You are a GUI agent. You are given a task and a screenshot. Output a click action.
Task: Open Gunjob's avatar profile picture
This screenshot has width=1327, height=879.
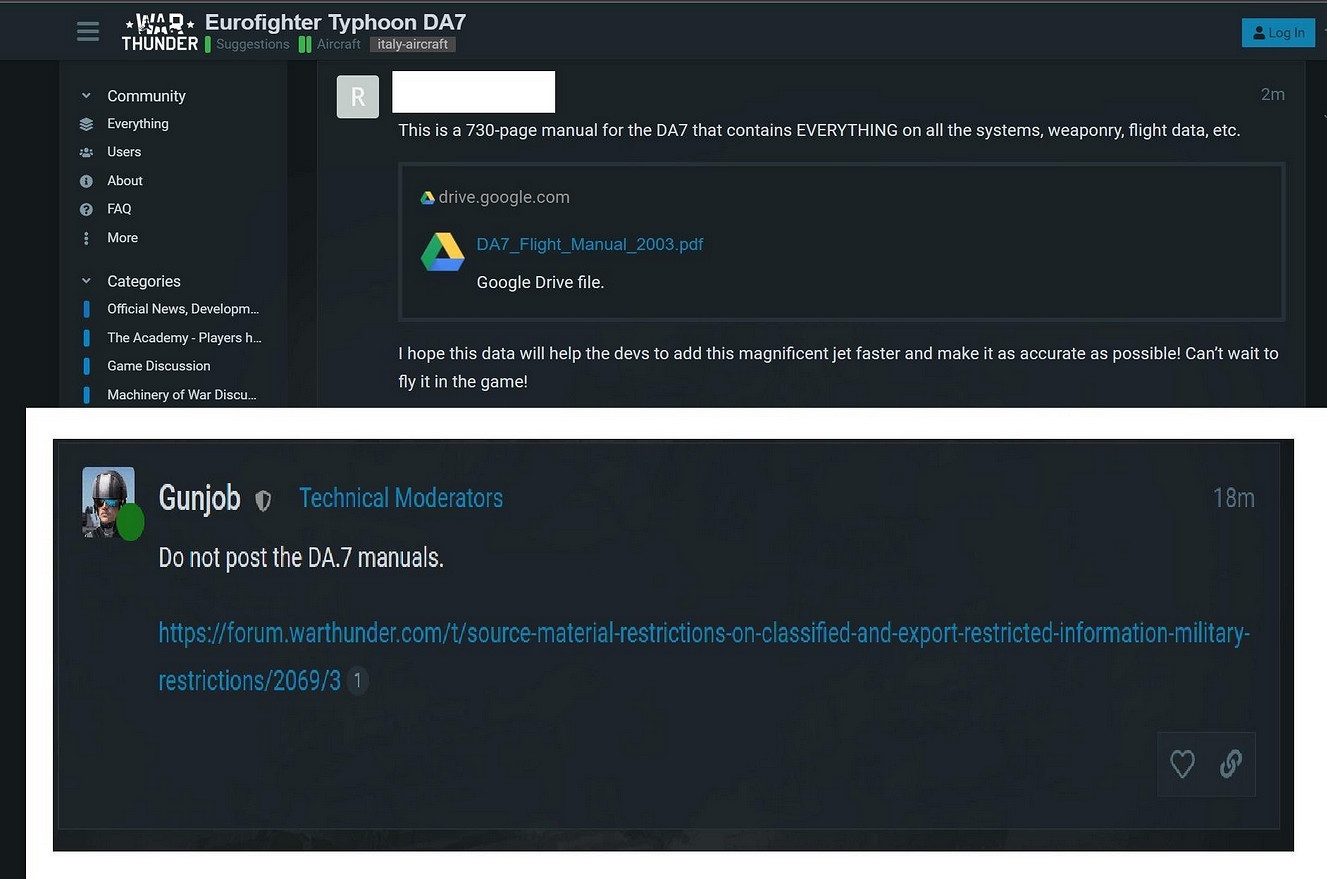tap(108, 502)
